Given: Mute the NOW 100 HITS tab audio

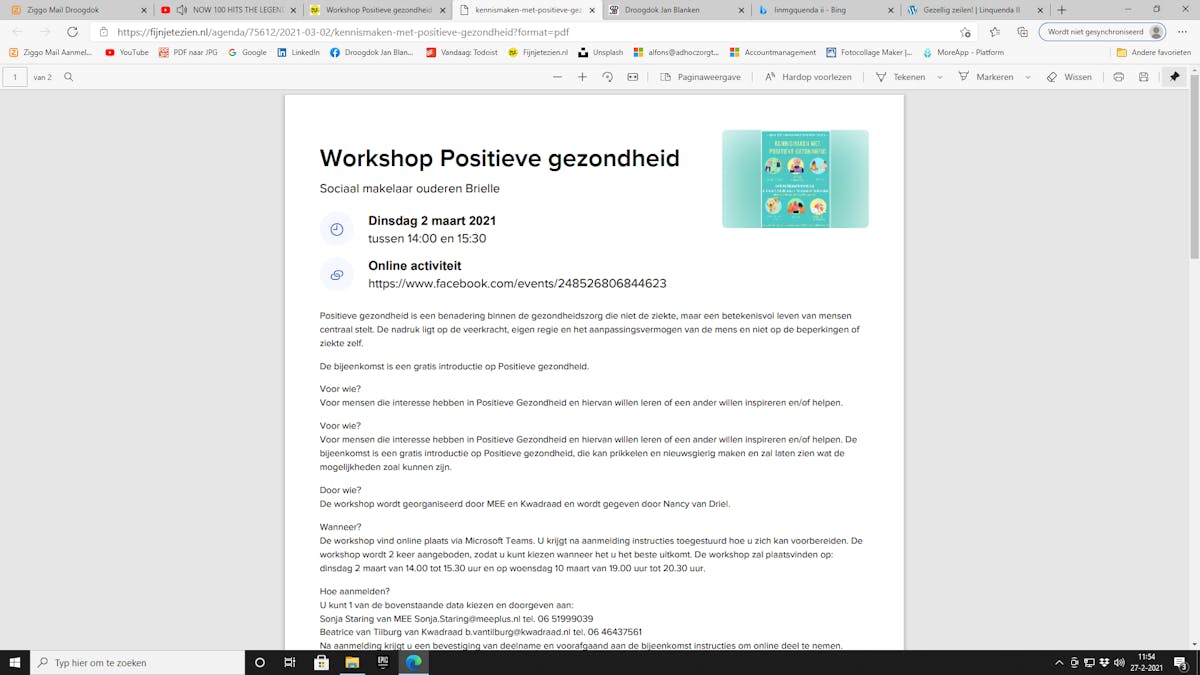Looking at the screenshot, I should click(x=181, y=10).
